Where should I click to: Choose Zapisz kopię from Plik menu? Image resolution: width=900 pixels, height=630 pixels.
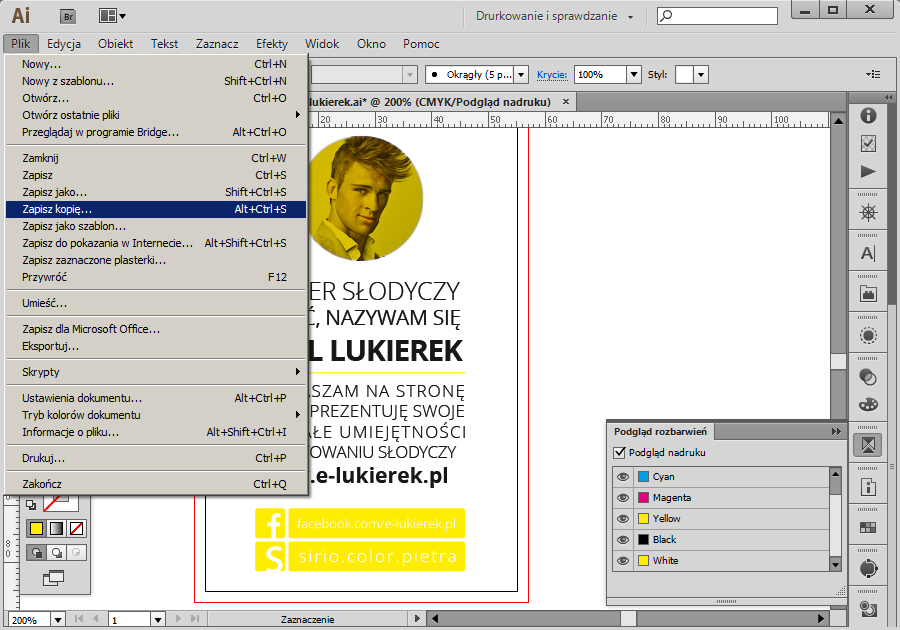pos(155,209)
